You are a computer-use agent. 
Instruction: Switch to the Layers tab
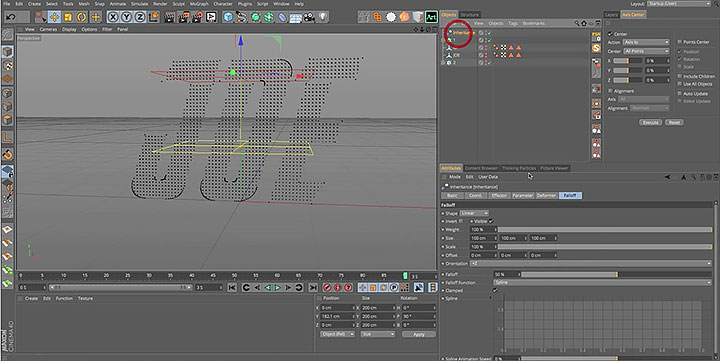[x=611, y=15]
